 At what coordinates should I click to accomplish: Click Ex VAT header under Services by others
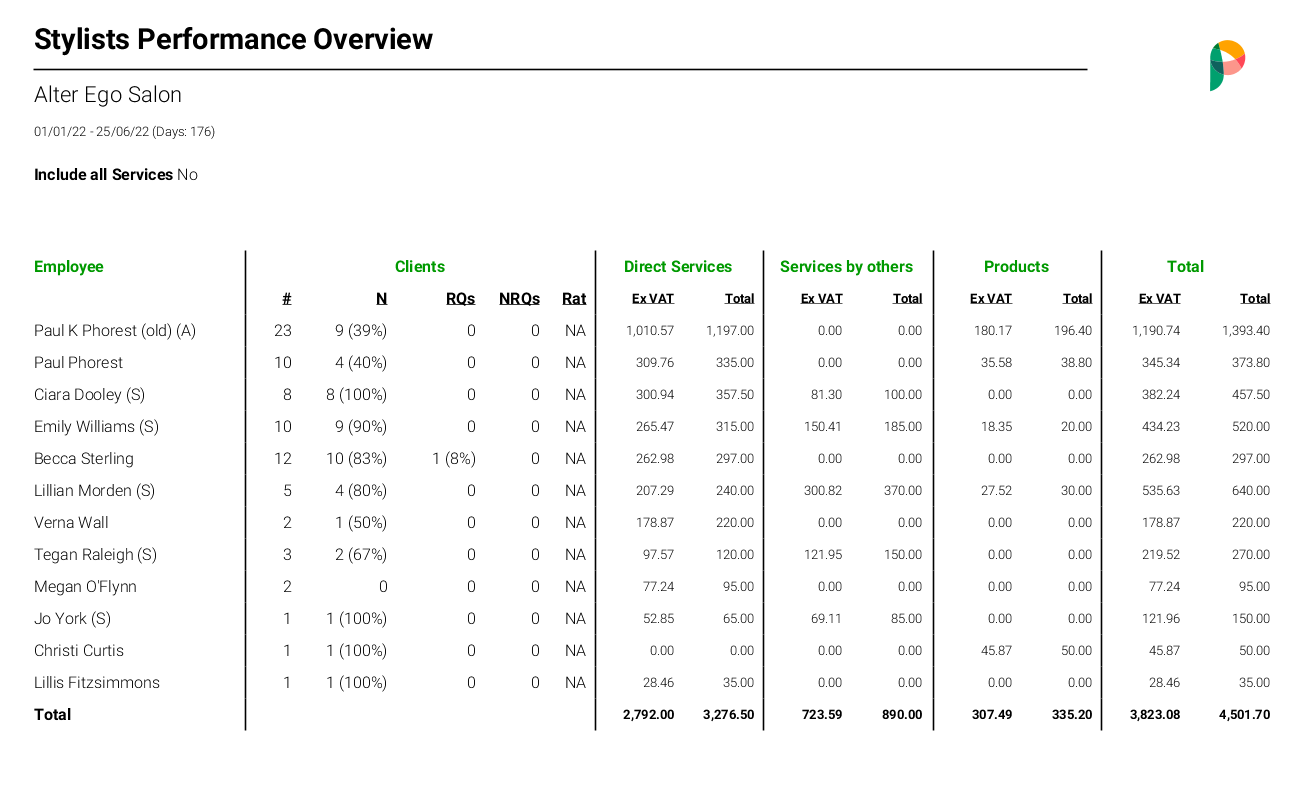822,299
